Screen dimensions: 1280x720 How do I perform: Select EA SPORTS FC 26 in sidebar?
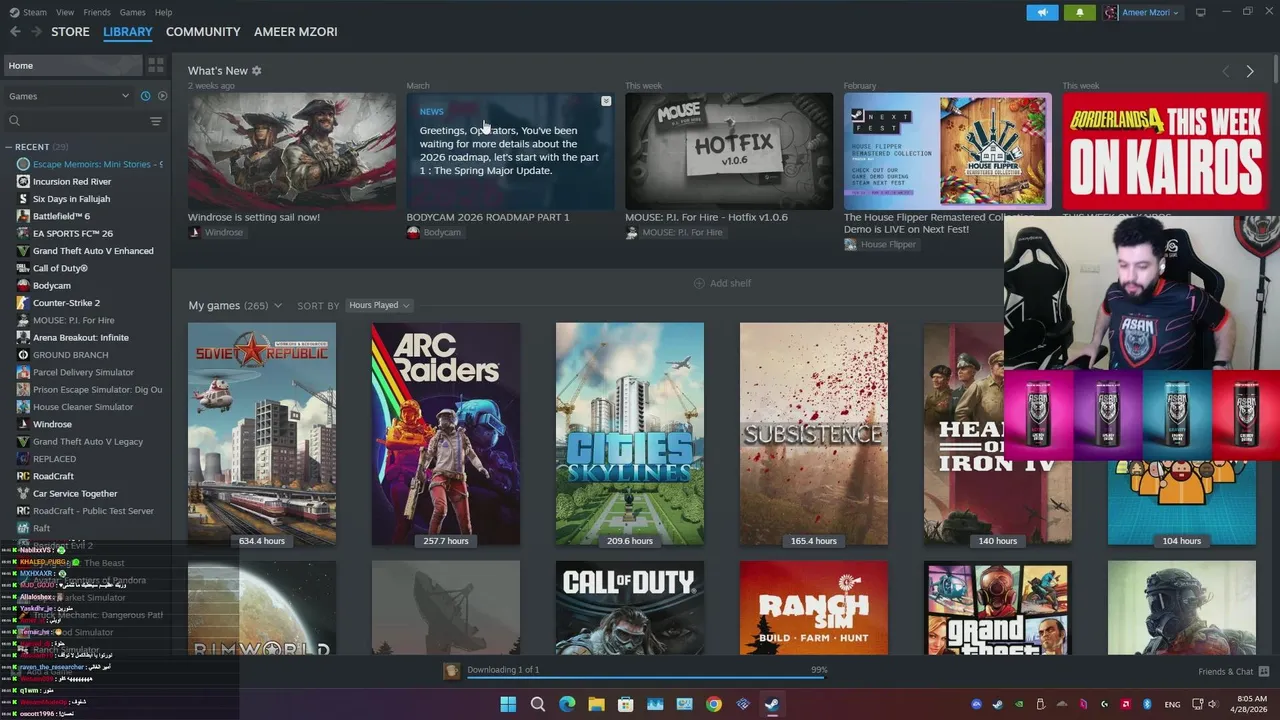click(72, 233)
